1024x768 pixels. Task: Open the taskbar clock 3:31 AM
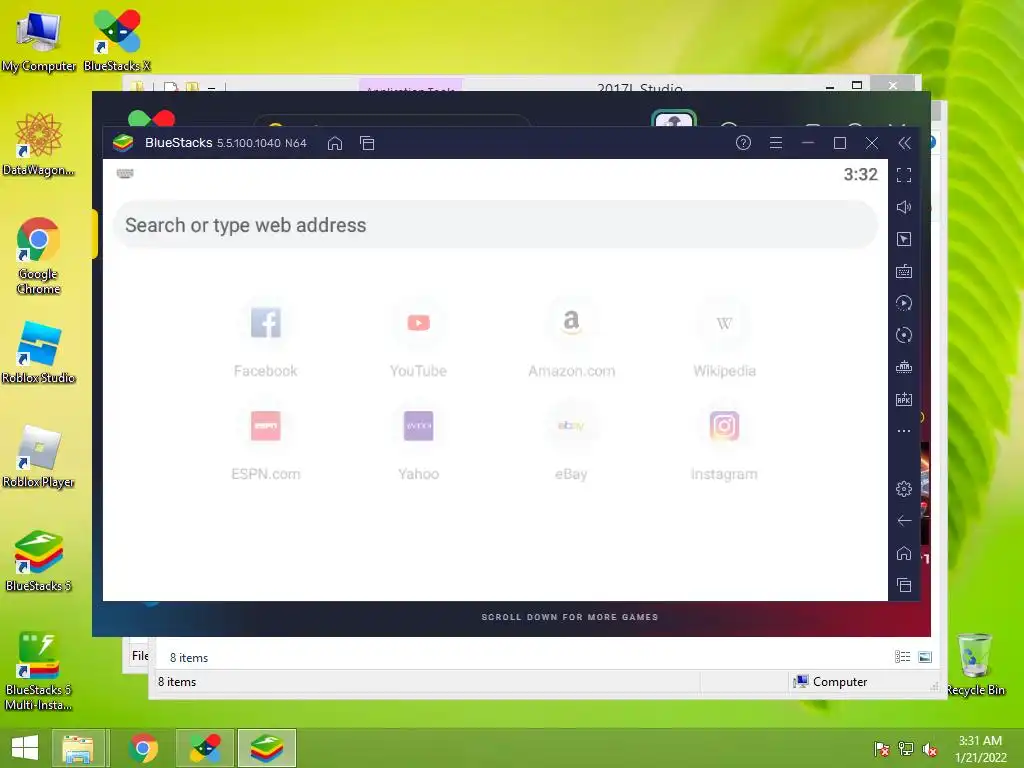(980, 749)
